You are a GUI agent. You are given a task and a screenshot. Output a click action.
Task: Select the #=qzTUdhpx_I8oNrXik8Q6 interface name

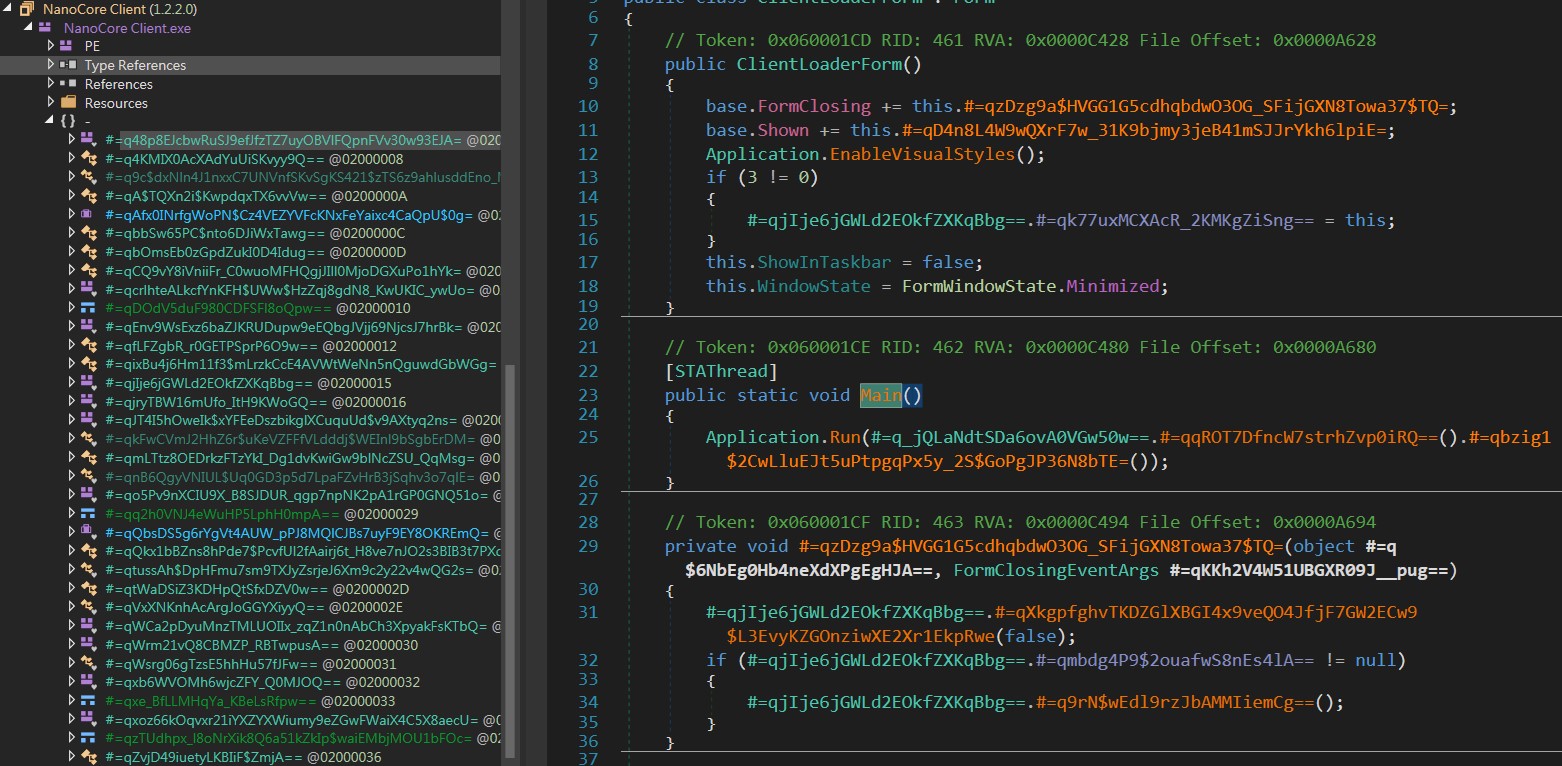[x=288, y=738]
